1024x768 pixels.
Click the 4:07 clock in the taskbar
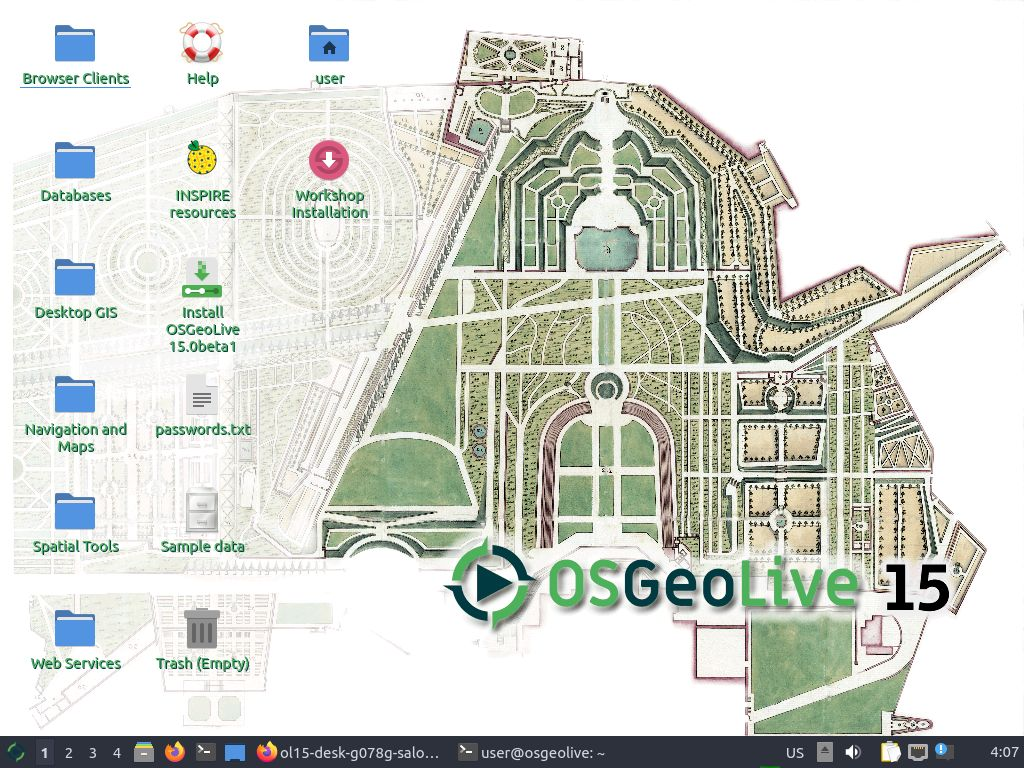click(1003, 753)
